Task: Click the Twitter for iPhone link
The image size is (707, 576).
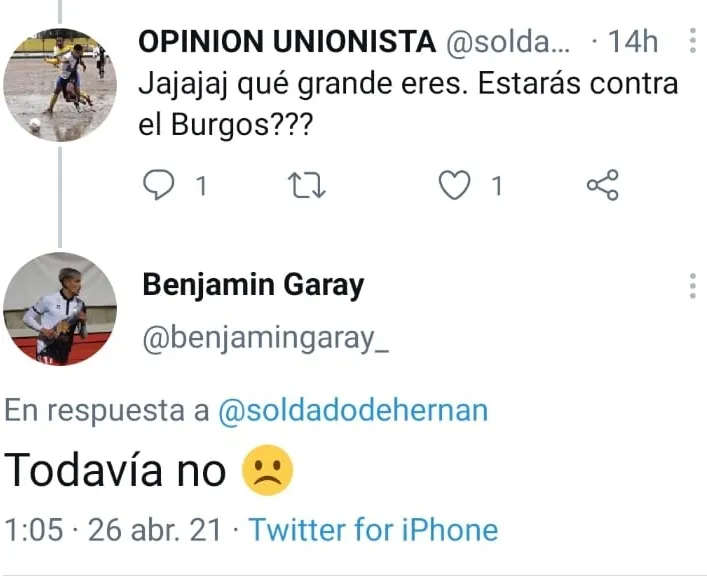Action: click(373, 529)
